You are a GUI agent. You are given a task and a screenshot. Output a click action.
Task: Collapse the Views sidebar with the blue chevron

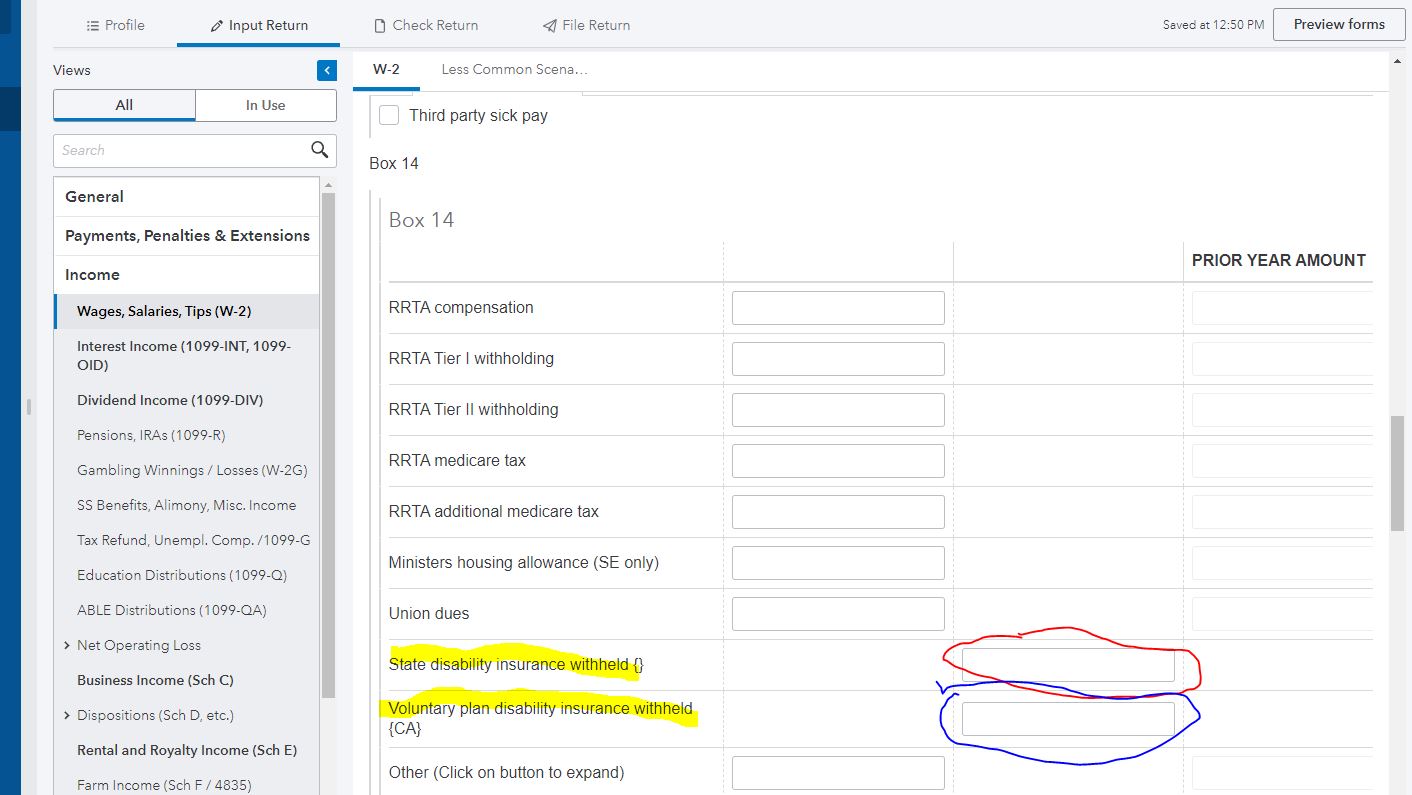pos(326,70)
